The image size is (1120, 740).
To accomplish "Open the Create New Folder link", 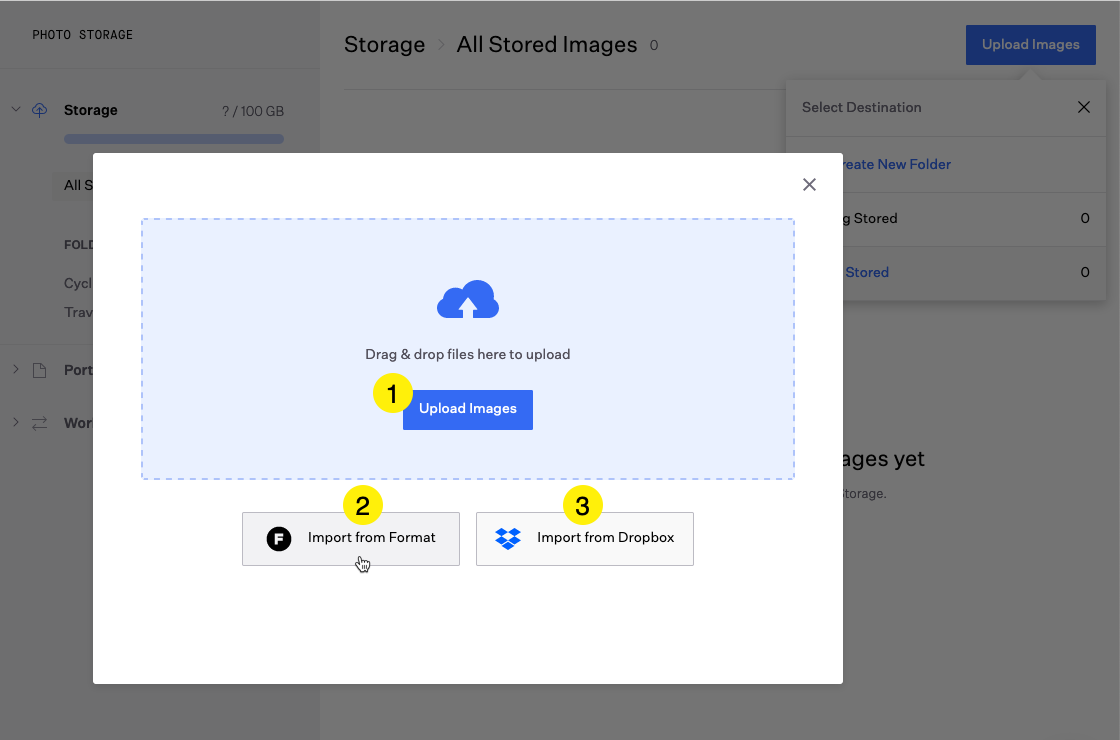I will click(893, 164).
